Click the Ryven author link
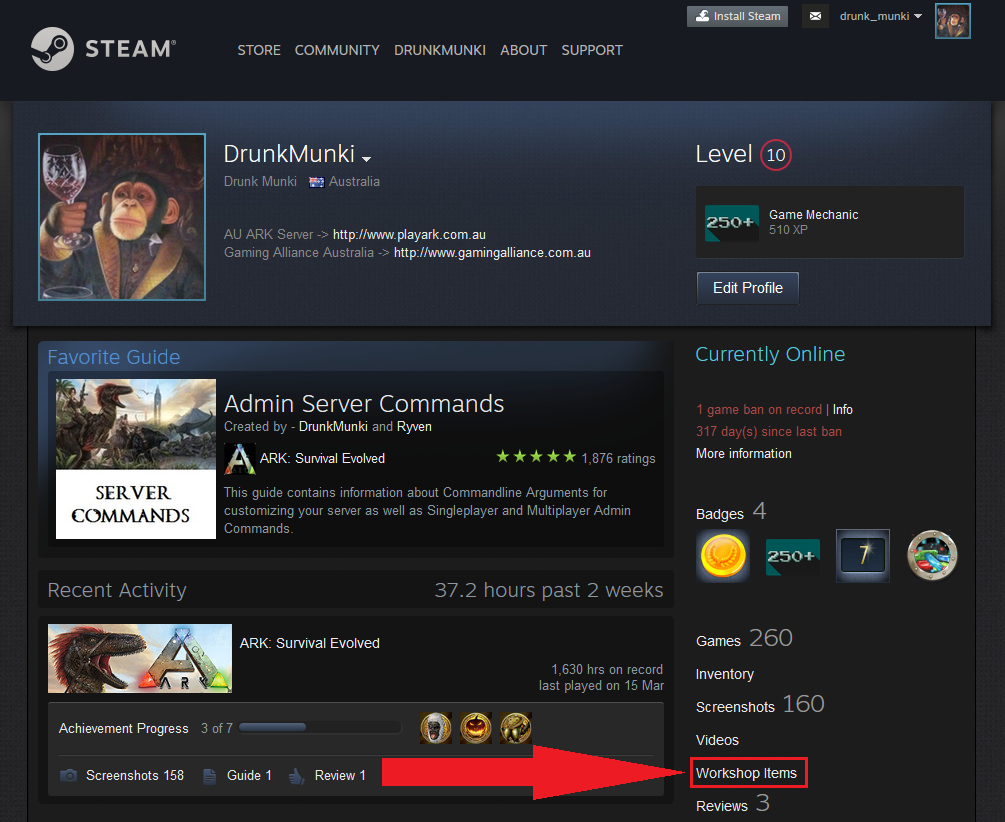The image size is (1005, 822). coord(414,427)
